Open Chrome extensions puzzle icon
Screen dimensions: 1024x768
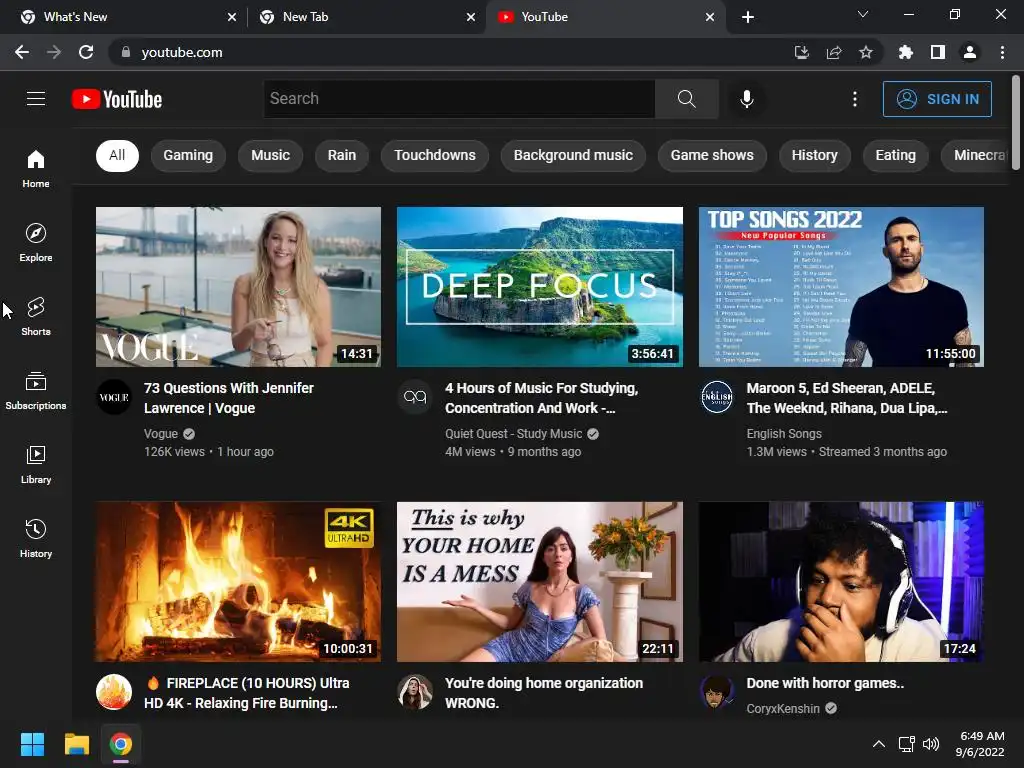click(x=906, y=52)
